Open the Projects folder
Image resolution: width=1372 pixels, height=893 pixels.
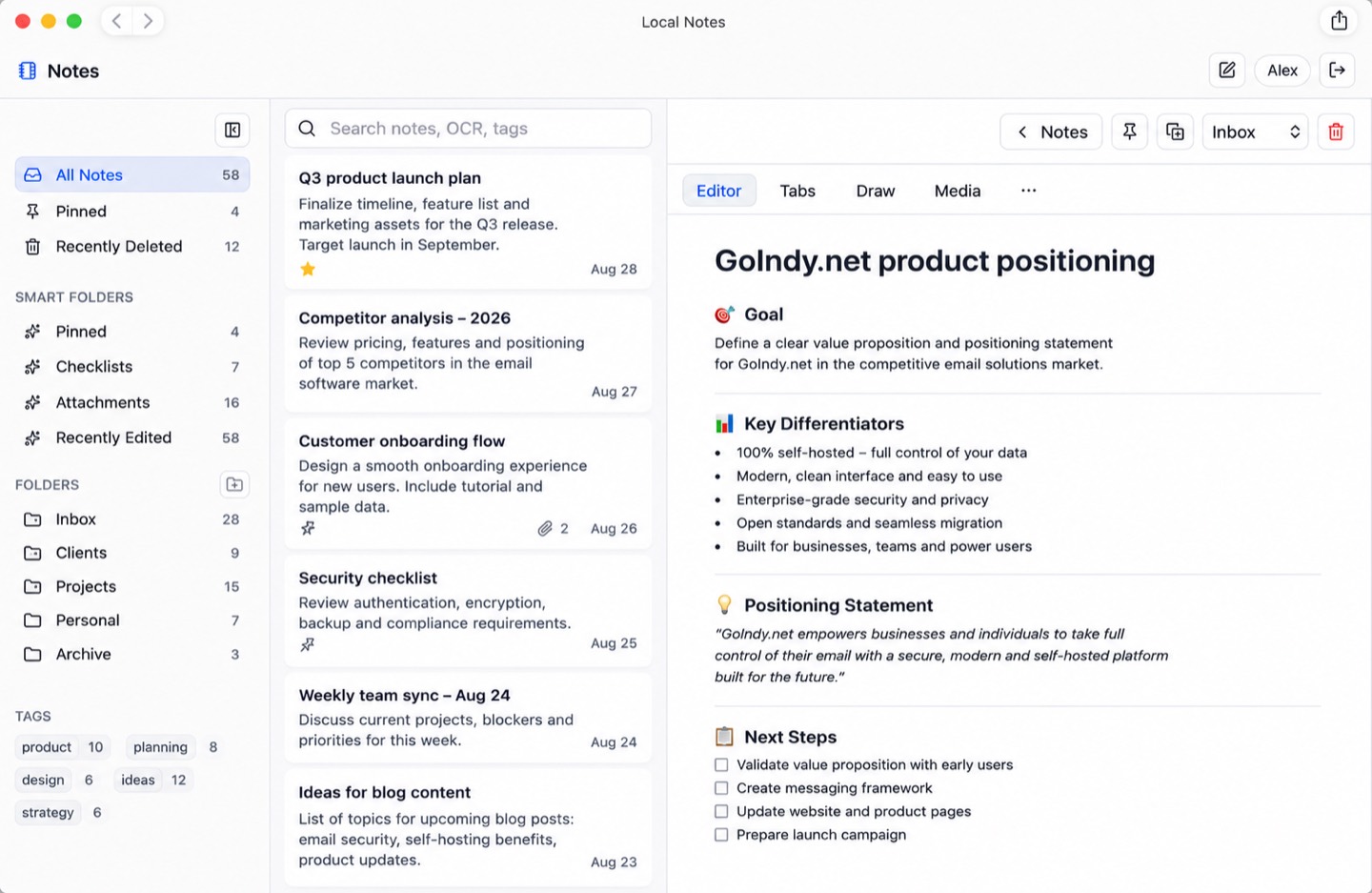tap(132, 587)
